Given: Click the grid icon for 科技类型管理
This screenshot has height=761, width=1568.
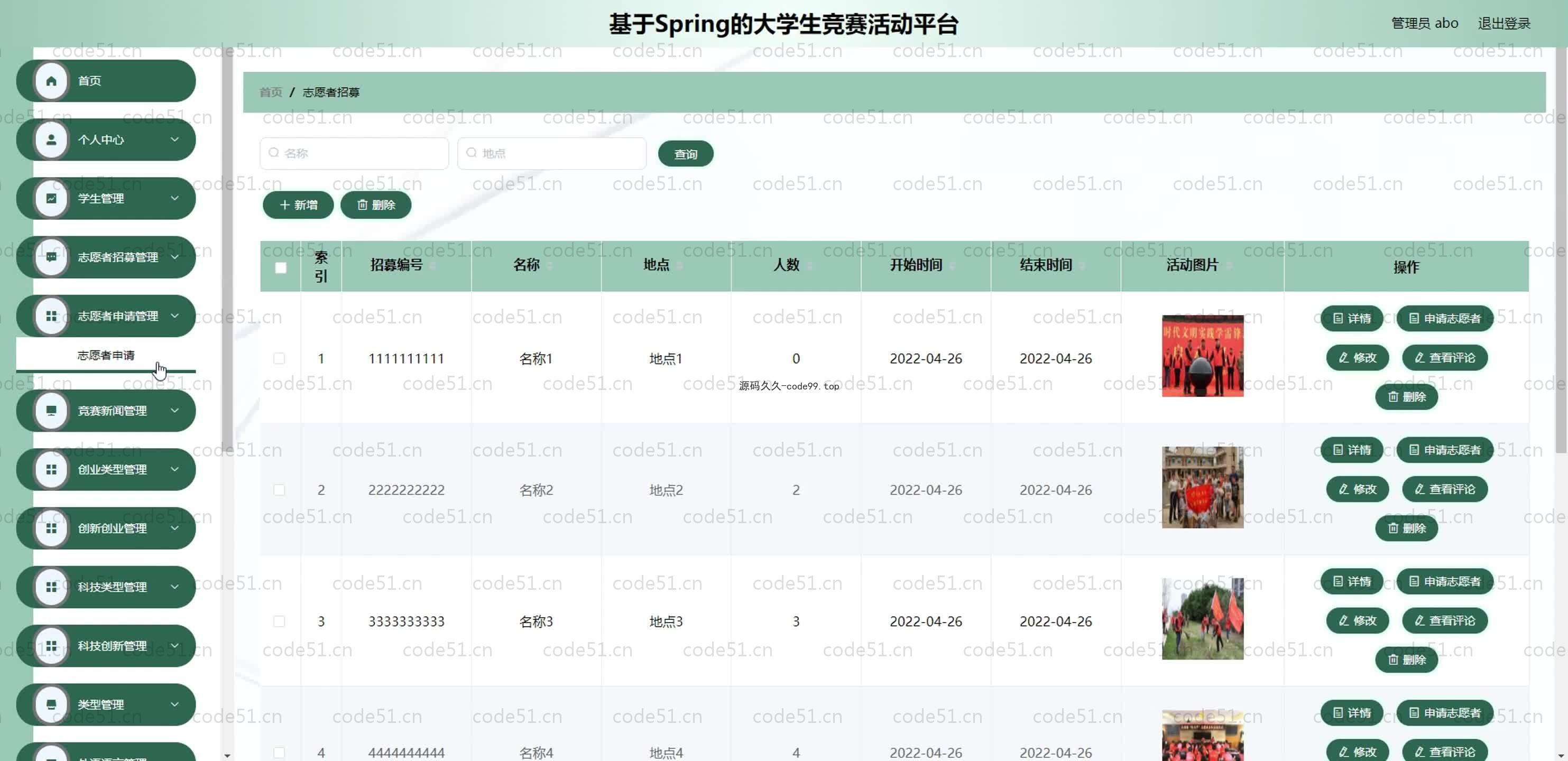Looking at the screenshot, I should click(51, 587).
